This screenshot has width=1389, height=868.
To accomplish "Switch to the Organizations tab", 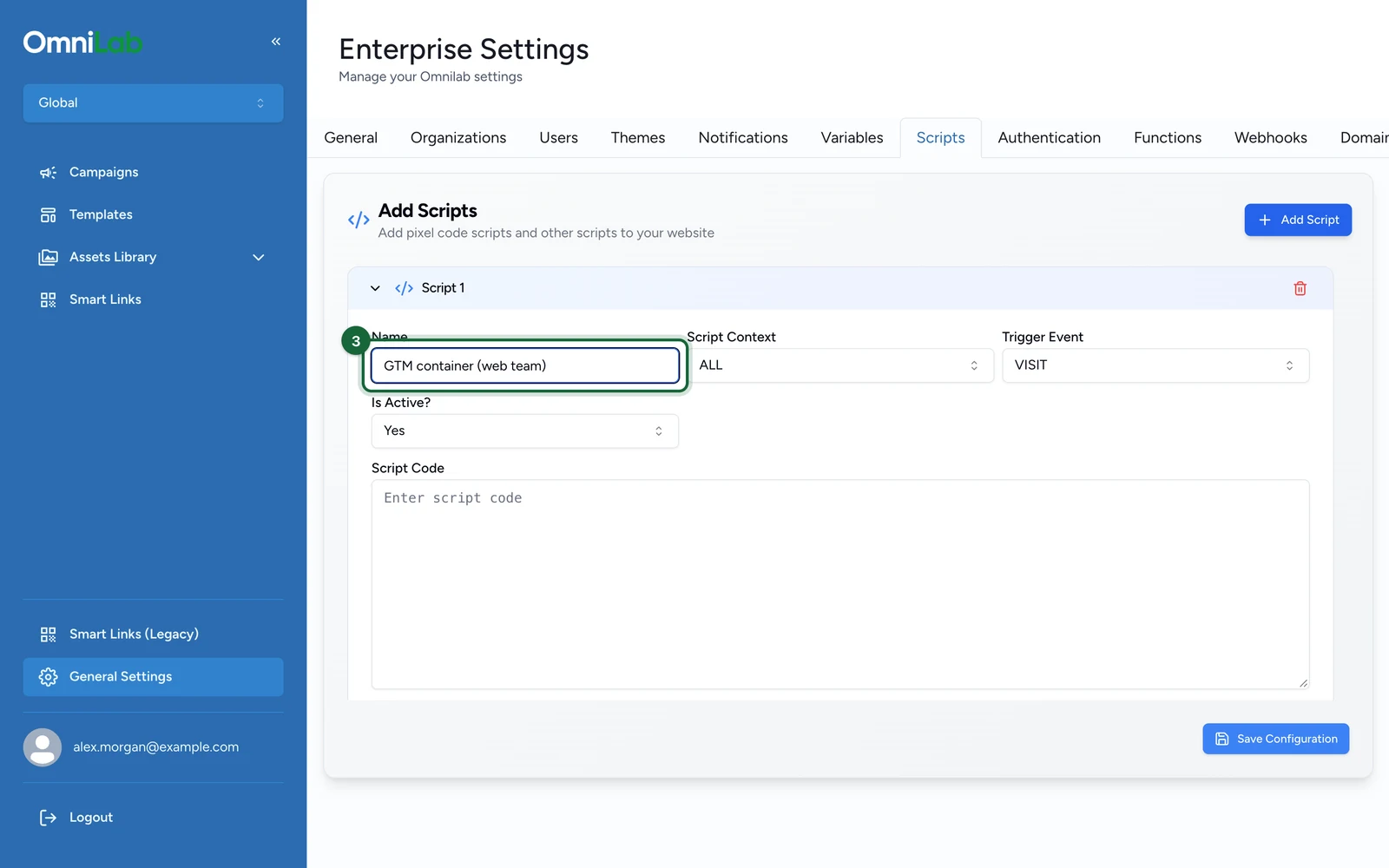I will tap(458, 138).
